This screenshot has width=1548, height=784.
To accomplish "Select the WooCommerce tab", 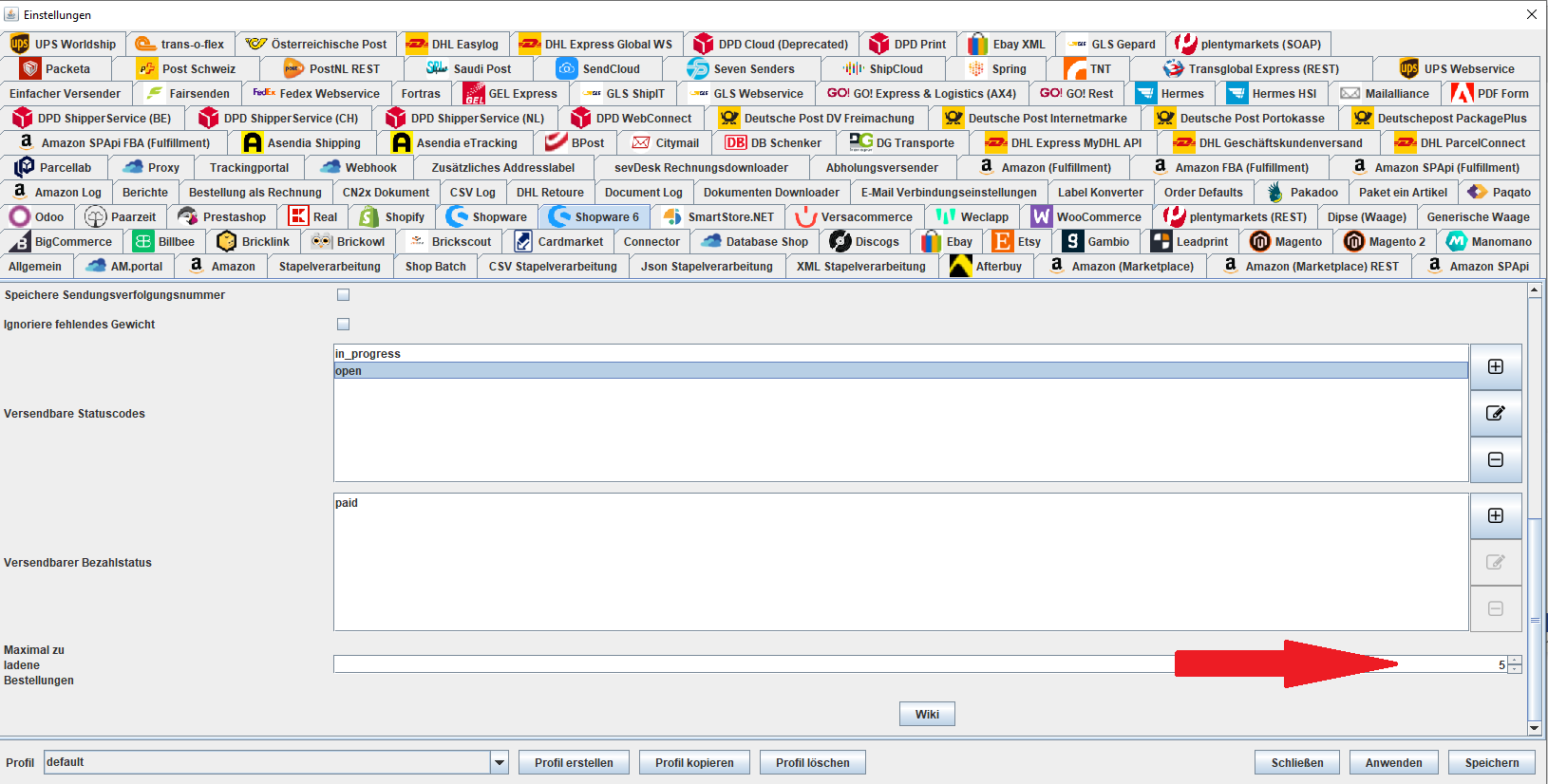I will click(1086, 216).
